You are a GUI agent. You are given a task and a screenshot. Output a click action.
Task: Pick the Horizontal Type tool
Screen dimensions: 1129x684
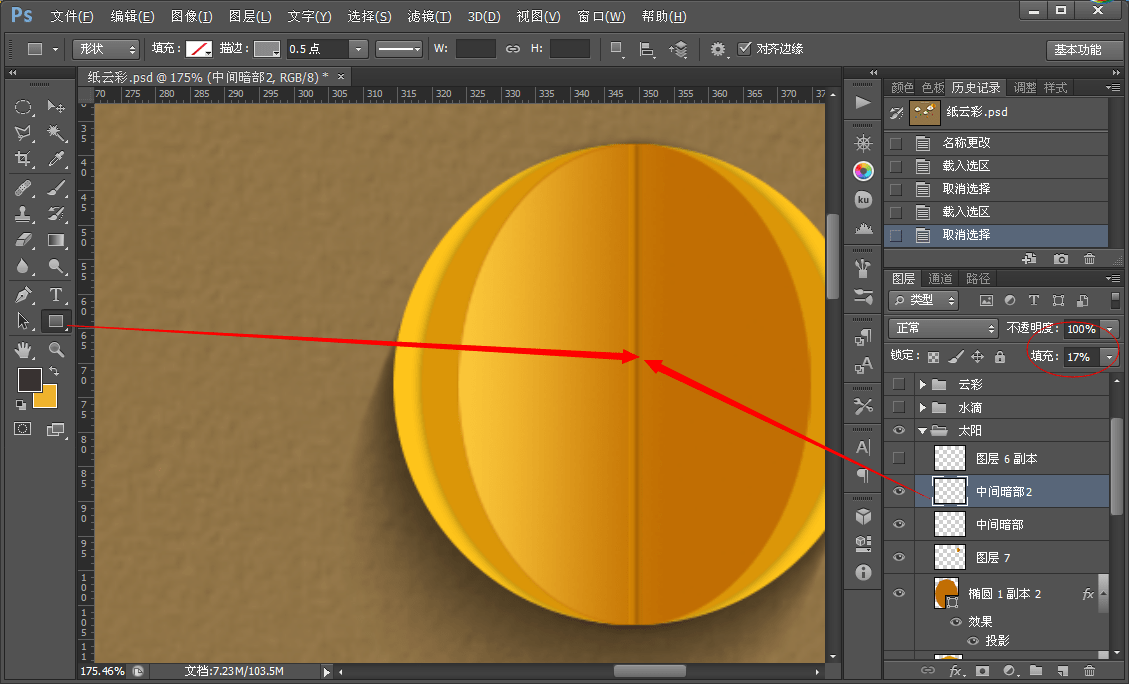(x=56, y=294)
